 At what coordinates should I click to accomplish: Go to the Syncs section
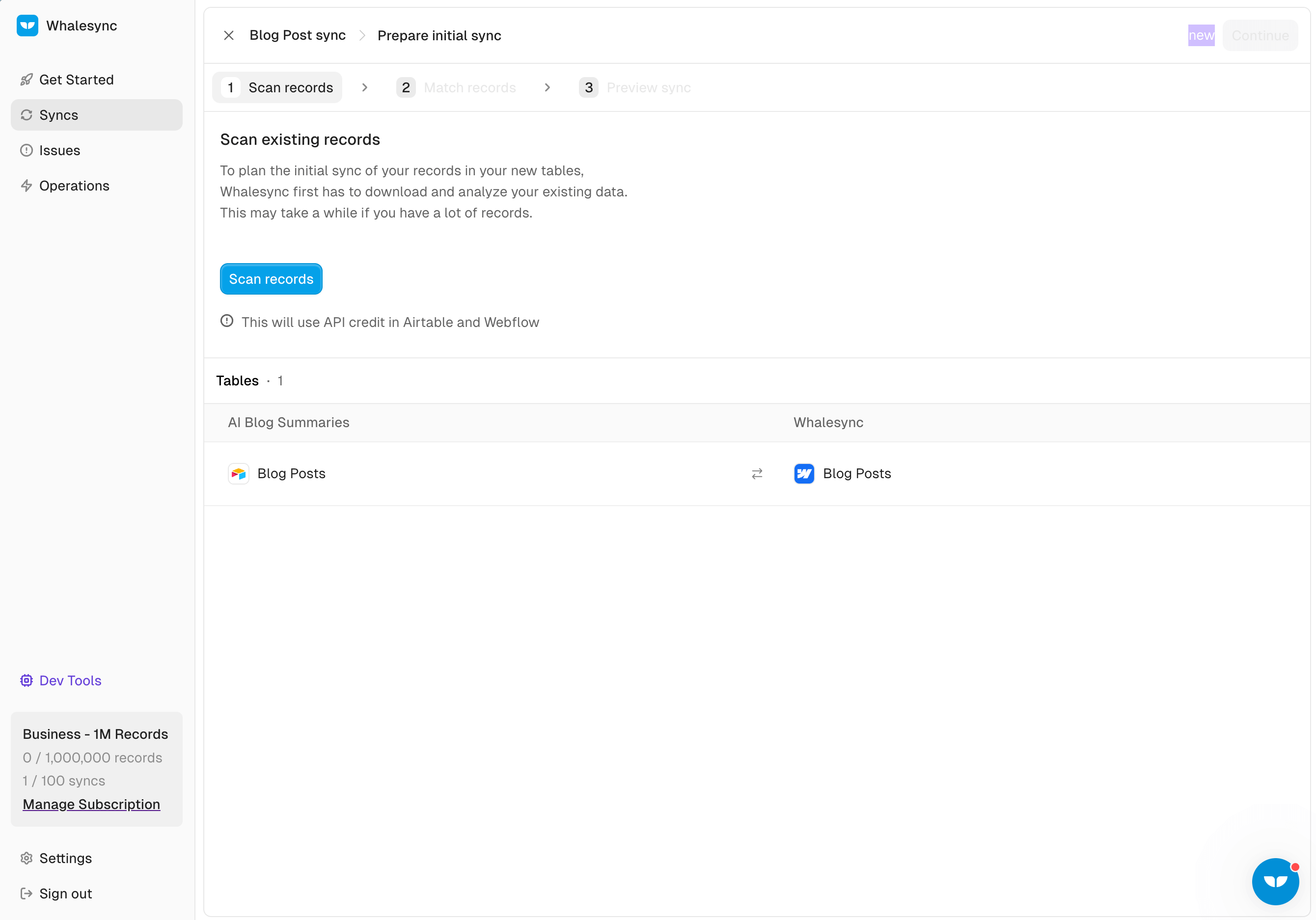58,115
